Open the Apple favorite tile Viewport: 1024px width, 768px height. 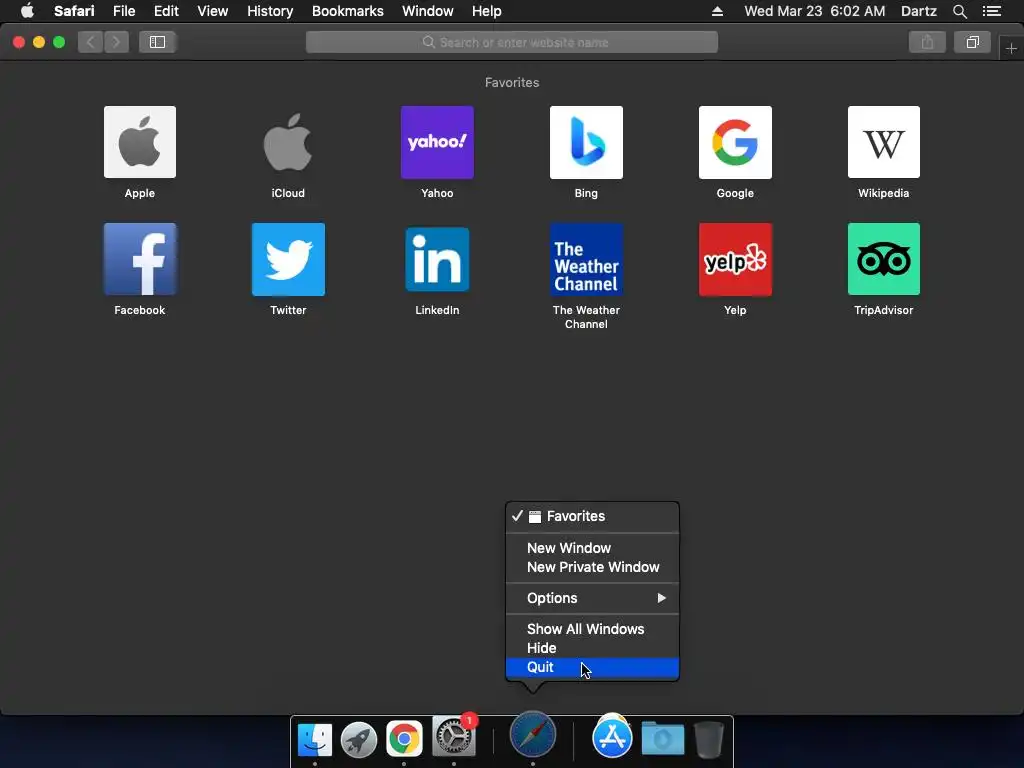point(140,142)
